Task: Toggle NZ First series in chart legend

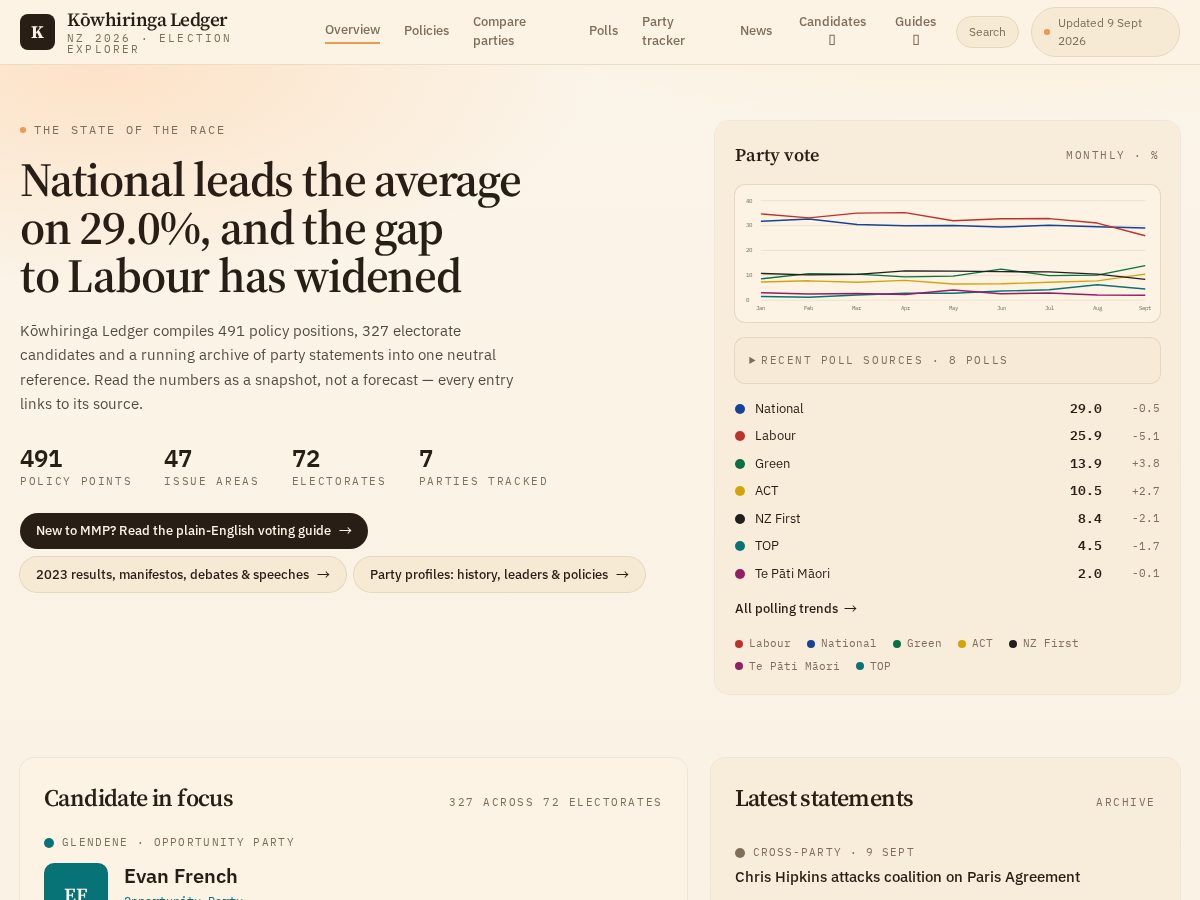Action: coord(1044,644)
